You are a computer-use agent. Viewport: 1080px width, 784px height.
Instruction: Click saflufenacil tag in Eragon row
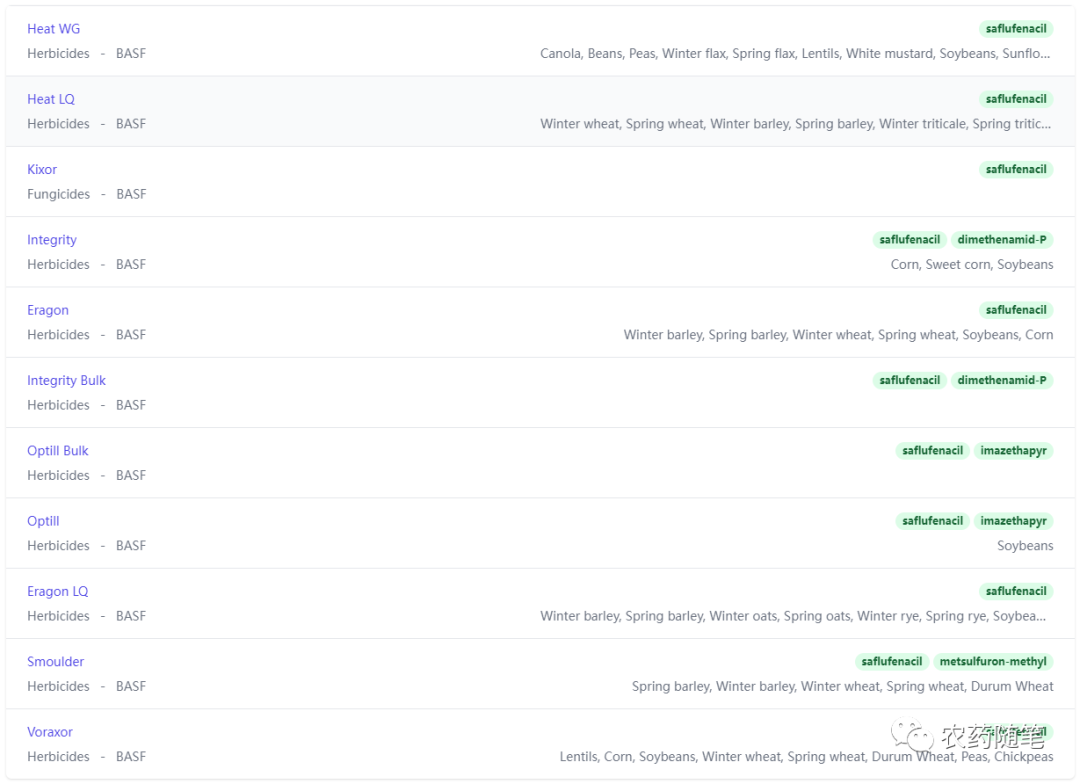[x=1016, y=310]
